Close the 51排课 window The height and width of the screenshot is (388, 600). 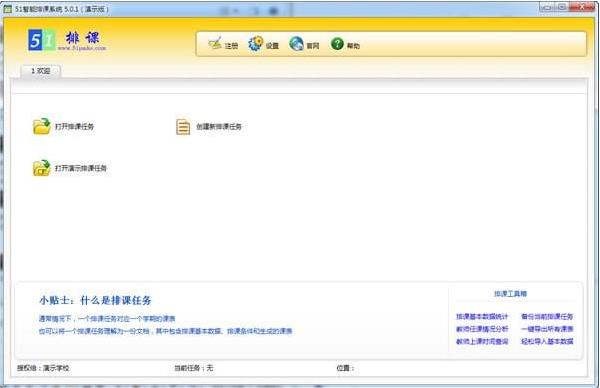pos(582,7)
